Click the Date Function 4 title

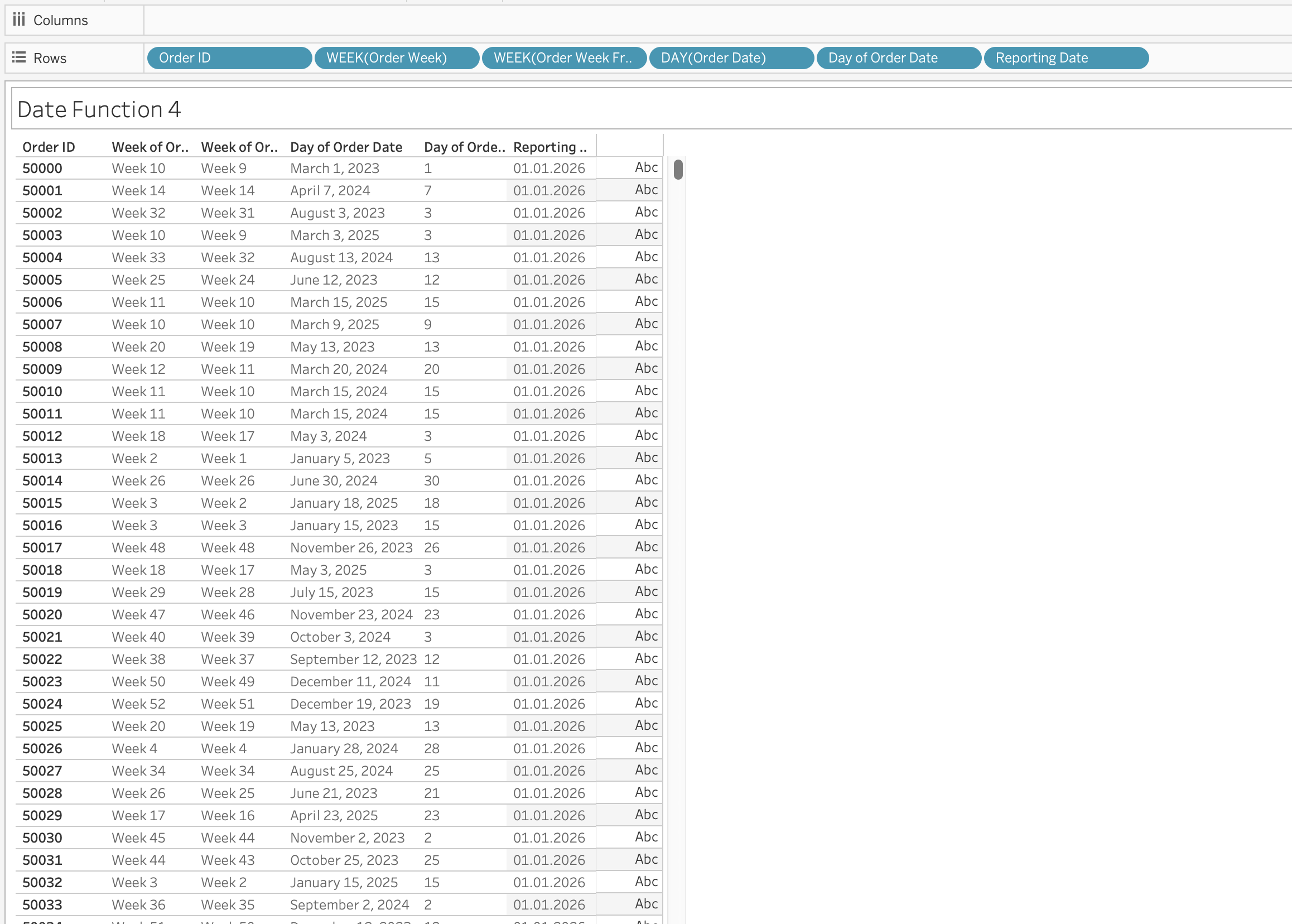point(99,109)
